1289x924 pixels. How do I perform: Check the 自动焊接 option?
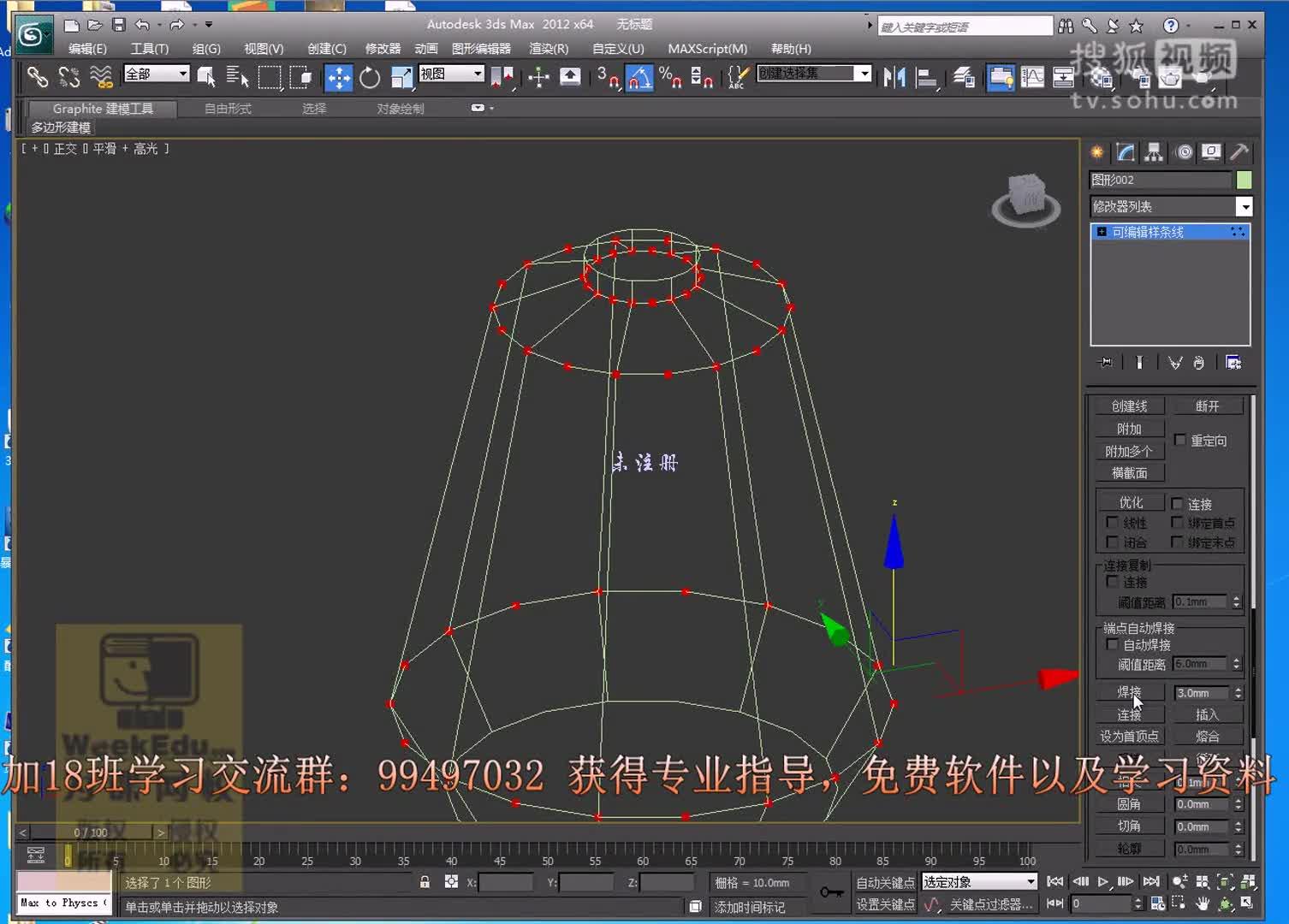click(x=1112, y=644)
